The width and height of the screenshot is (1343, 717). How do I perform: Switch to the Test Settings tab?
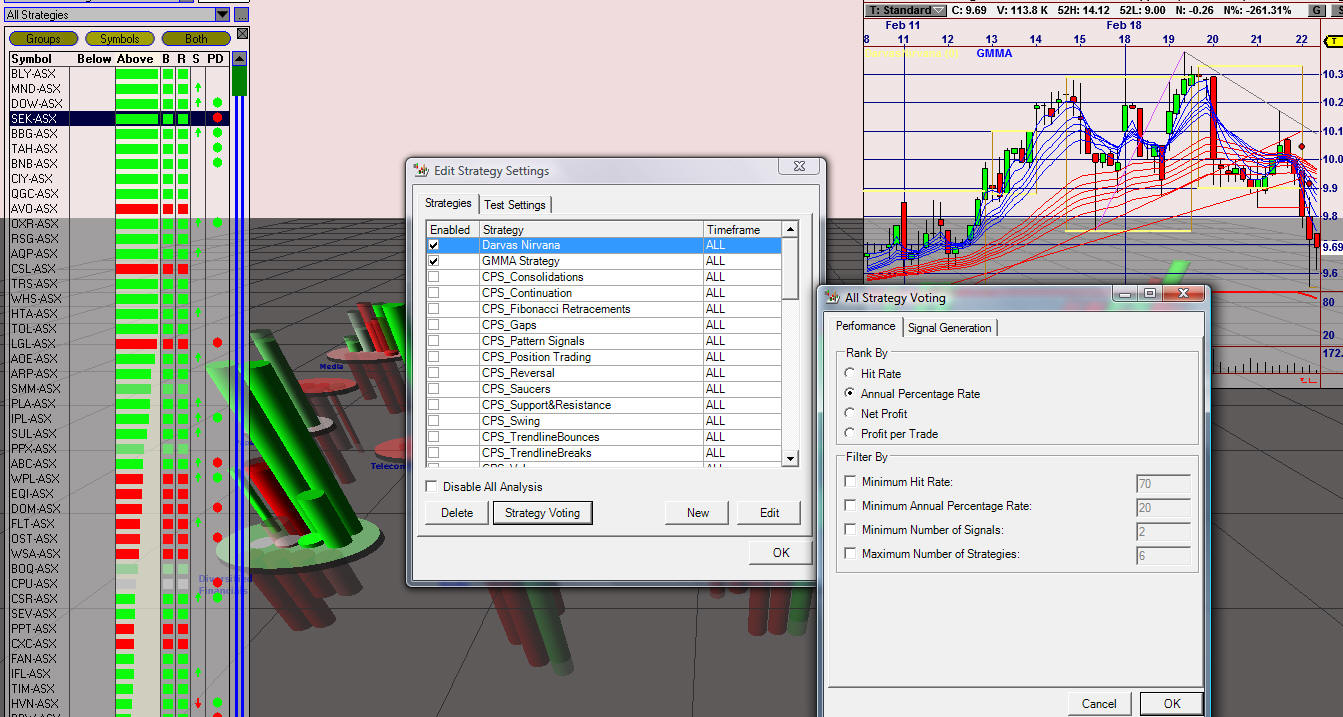click(515, 205)
